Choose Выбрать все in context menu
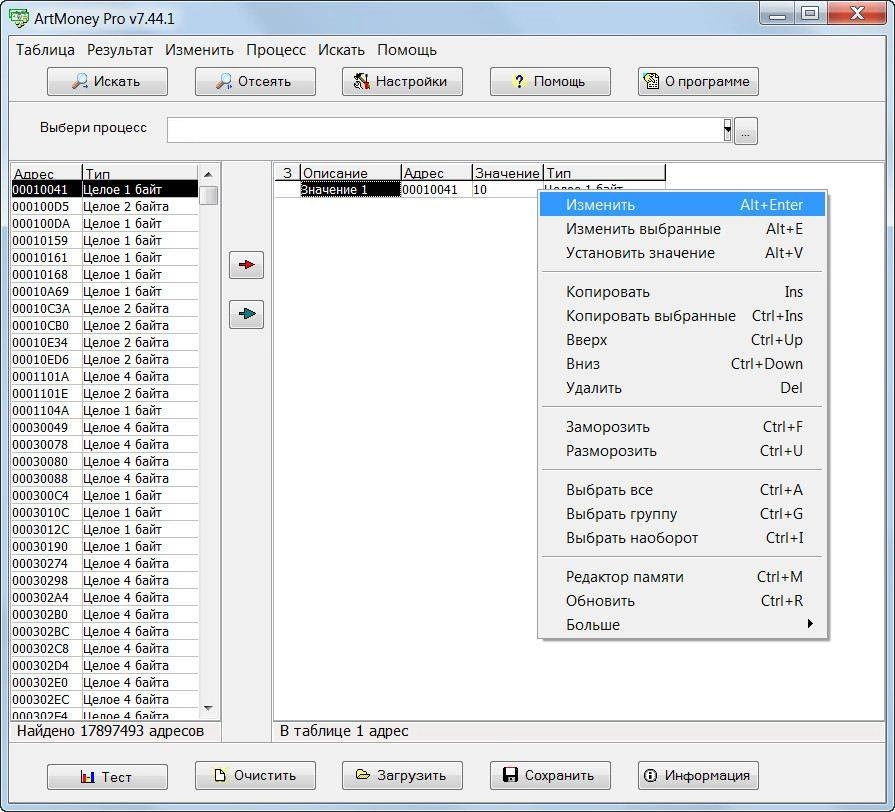This screenshot has width=895, height=812. coord(683,490)
